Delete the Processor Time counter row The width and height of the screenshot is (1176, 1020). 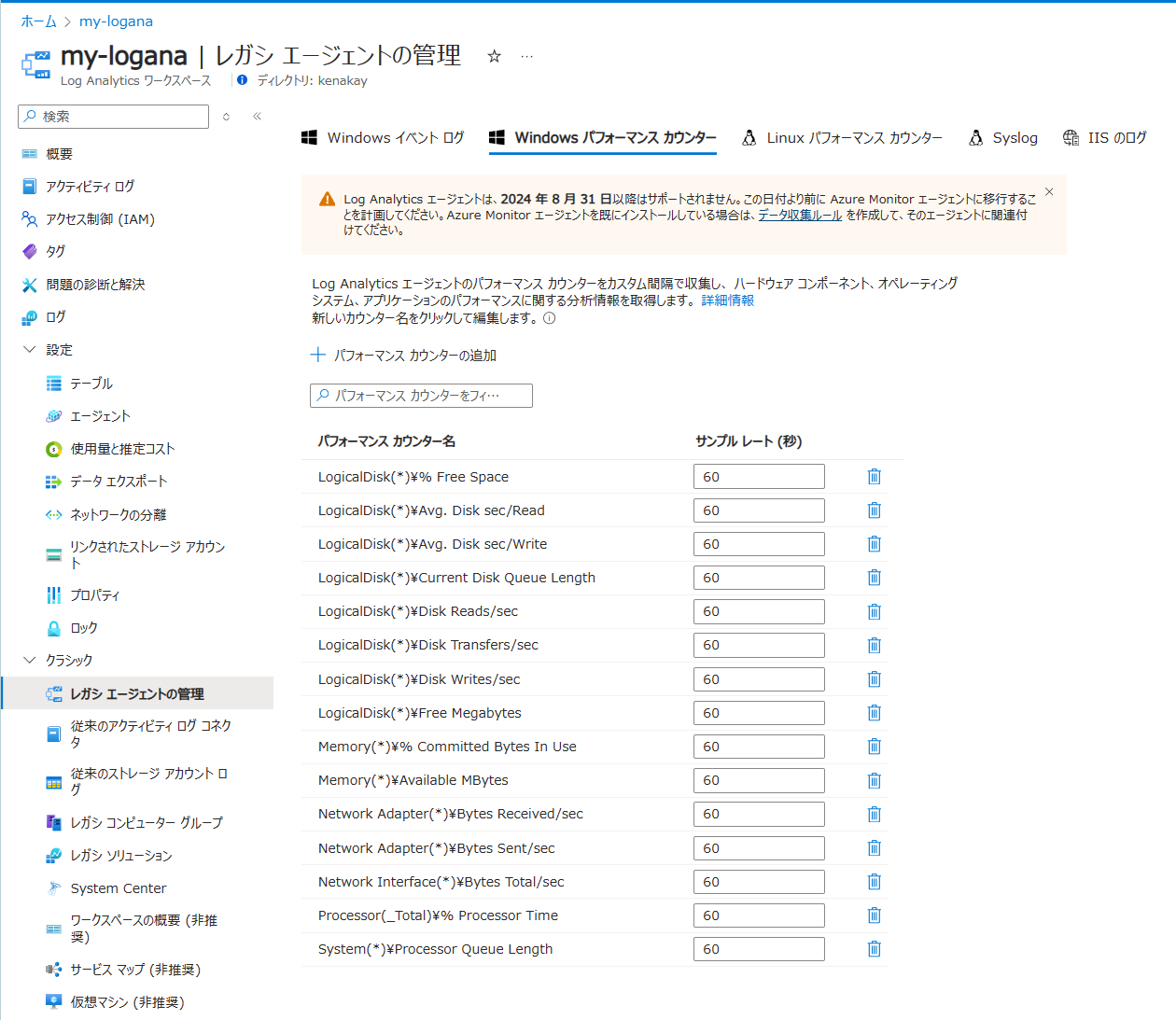point(874,915)
